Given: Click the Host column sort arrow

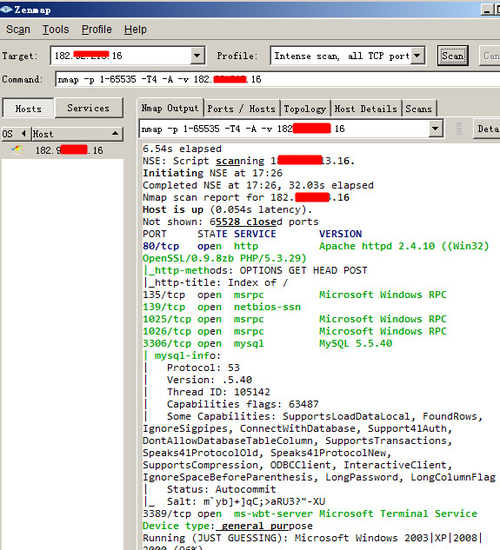Looking at the screenshot, I should pyautogui.click(x=115, y=134).
